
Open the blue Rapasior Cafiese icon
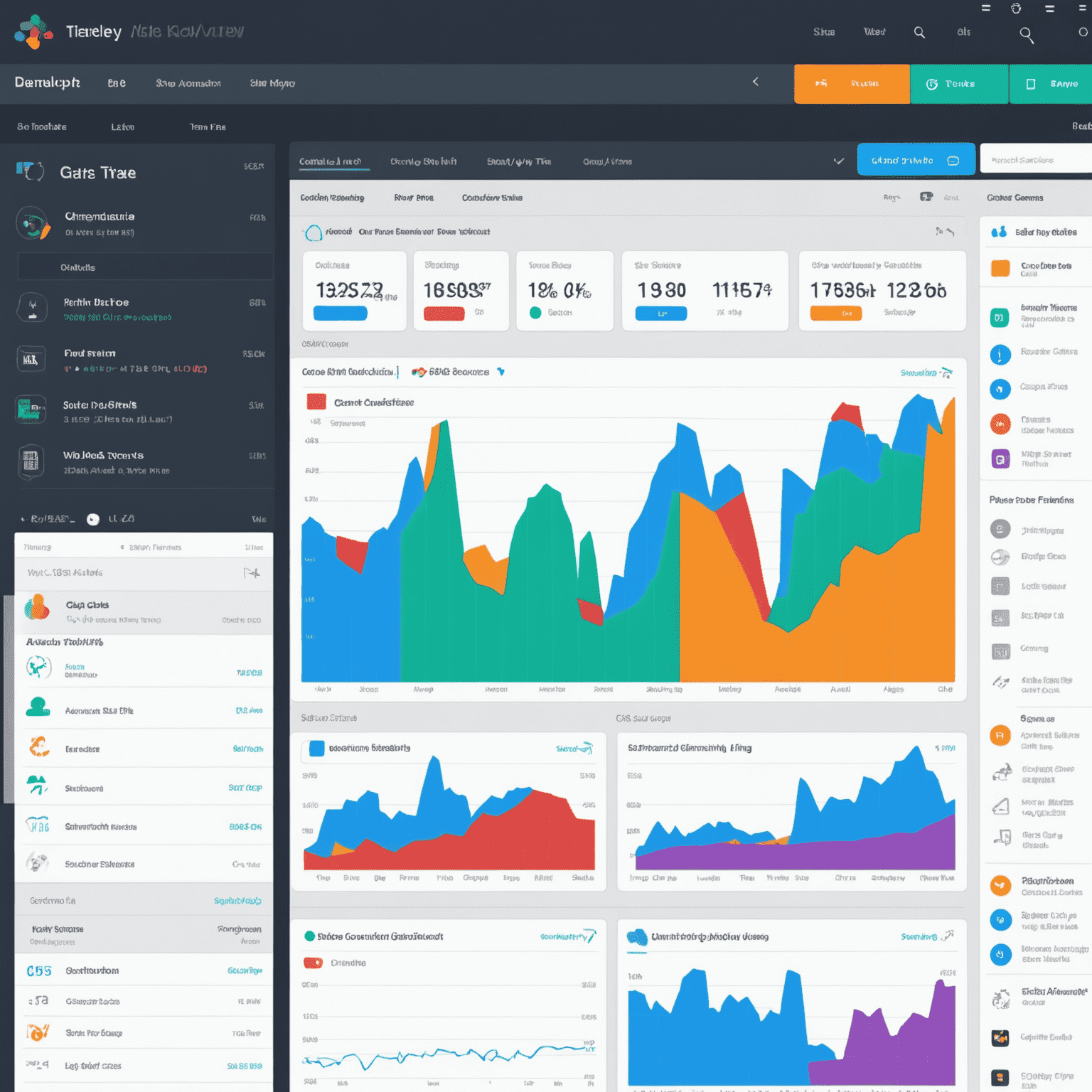pos(1000,354)
